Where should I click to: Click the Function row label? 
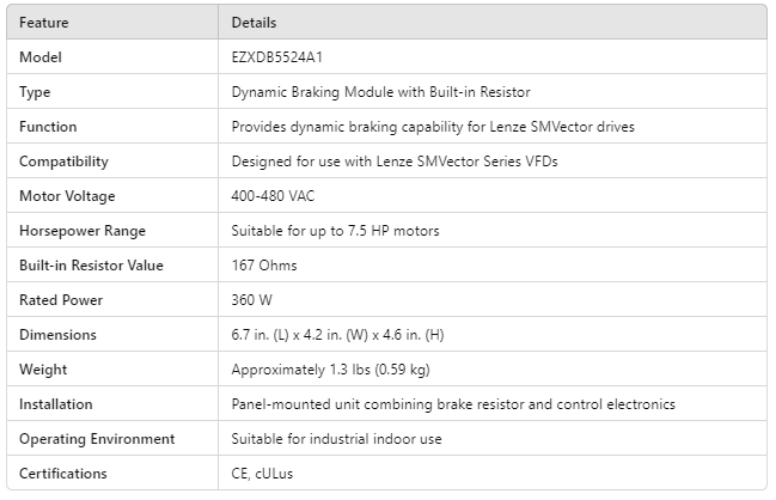(x=48, y=127)
